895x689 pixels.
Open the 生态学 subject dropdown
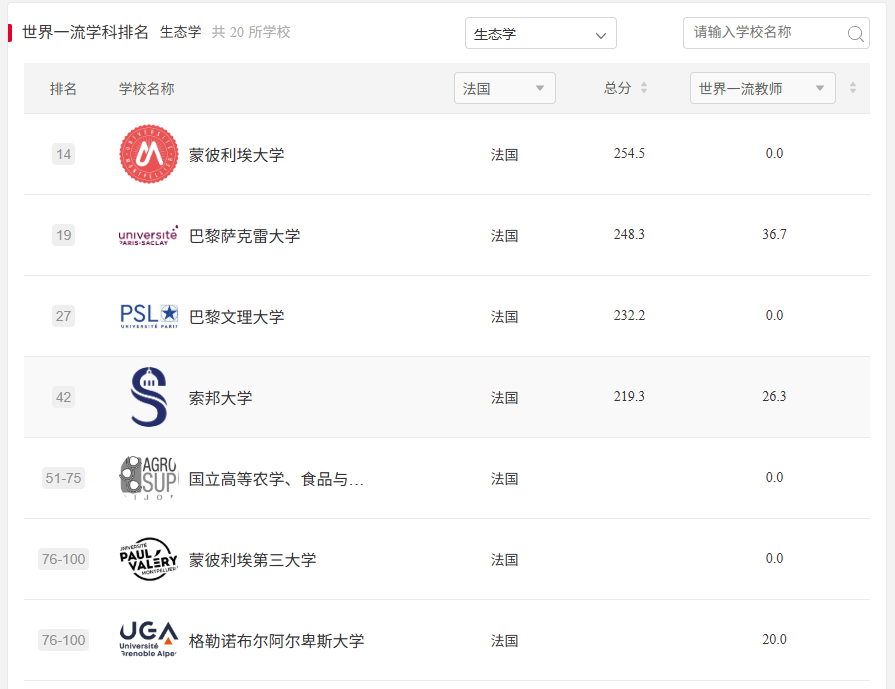(540, 33)
